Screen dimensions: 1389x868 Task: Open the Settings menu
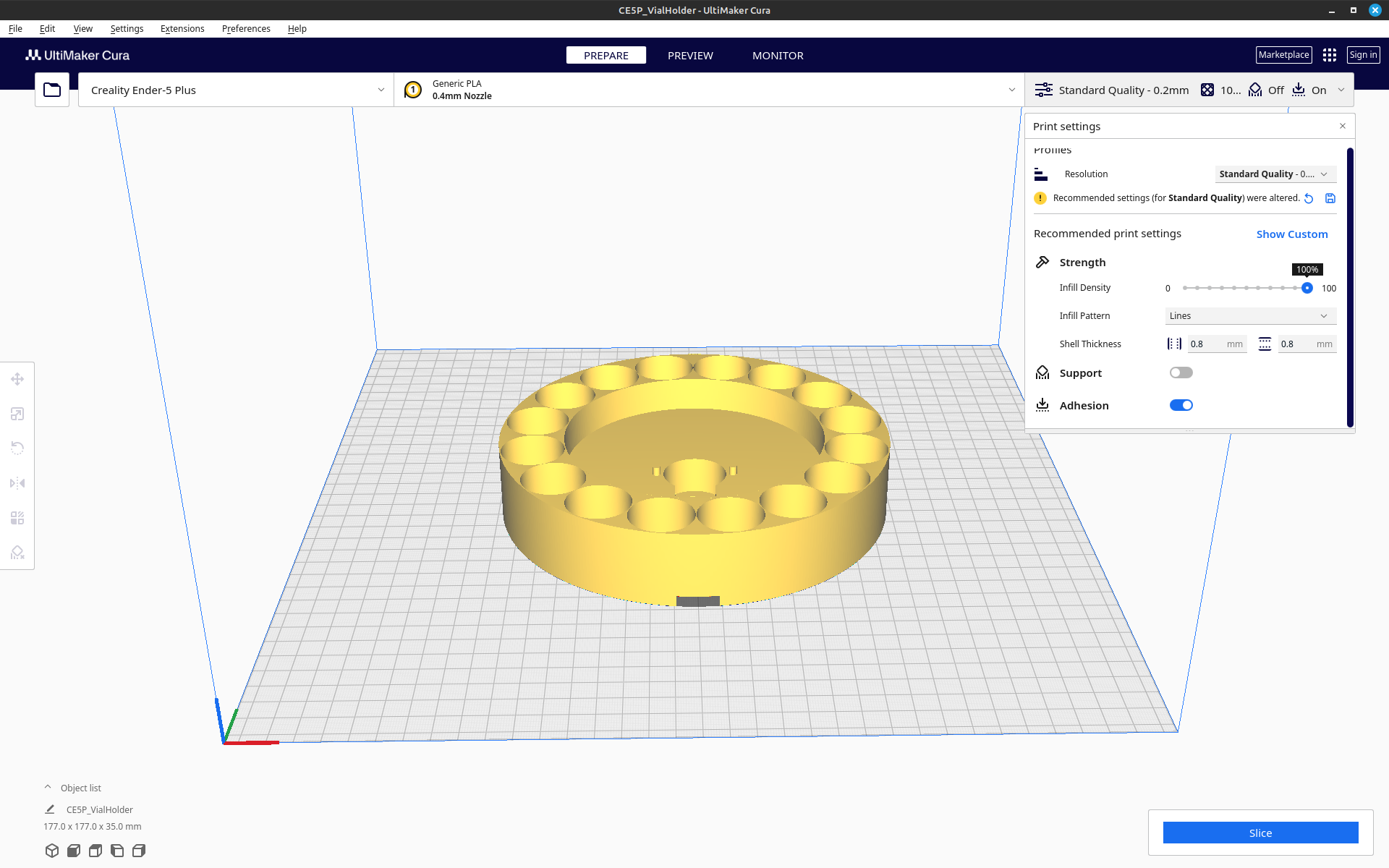(x=127, y=29)
